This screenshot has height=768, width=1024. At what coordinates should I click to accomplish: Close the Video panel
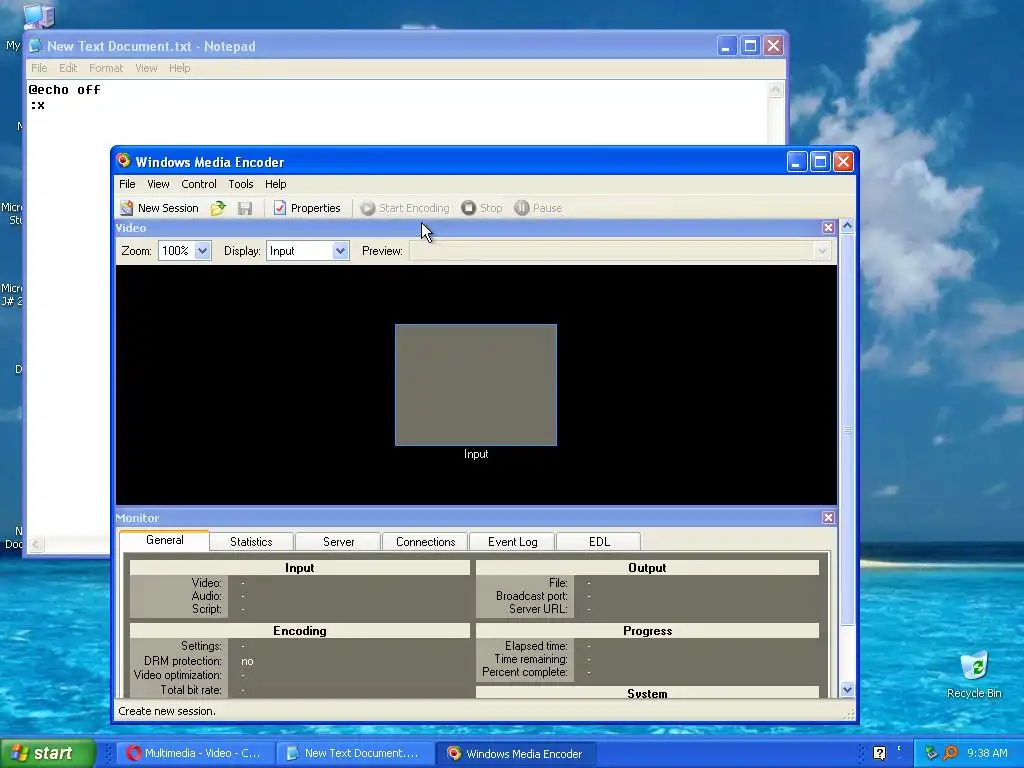coord(828,227)
